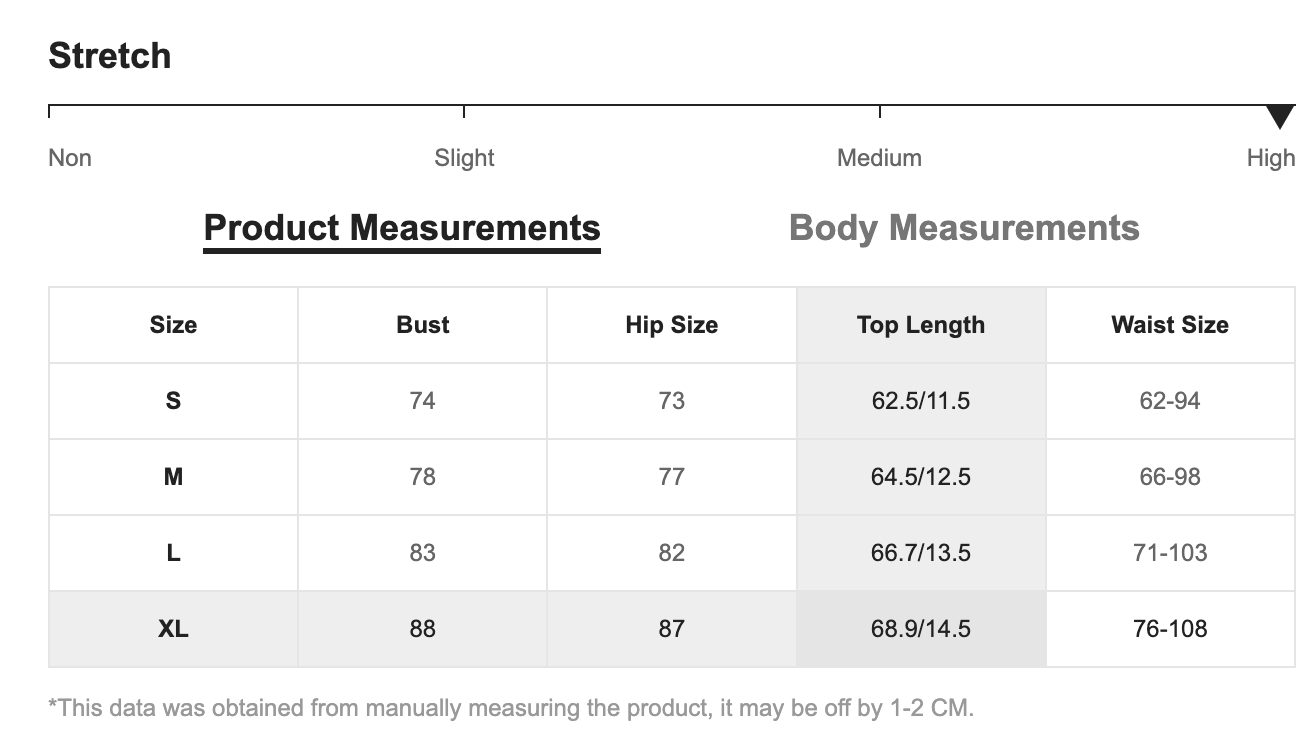Select the M size row label
This screenshot has height=732, width=1314.
(x=173, y=477)
